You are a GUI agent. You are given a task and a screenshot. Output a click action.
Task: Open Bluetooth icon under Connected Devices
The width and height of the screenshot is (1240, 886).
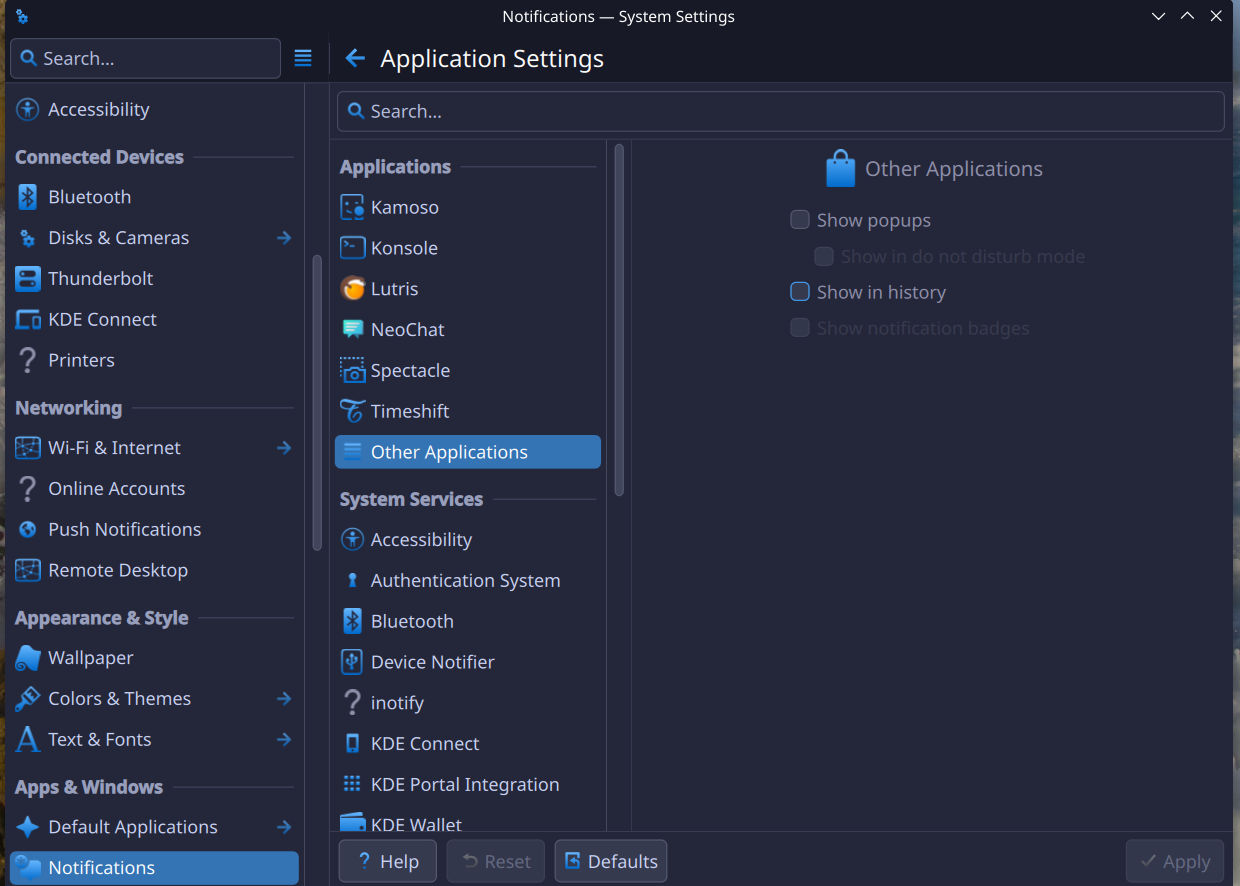coord(28,197)
